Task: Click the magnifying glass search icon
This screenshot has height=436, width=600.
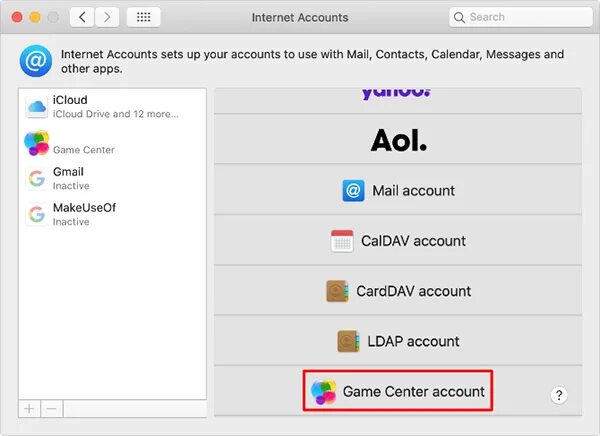Action: [x=459, y=18]
